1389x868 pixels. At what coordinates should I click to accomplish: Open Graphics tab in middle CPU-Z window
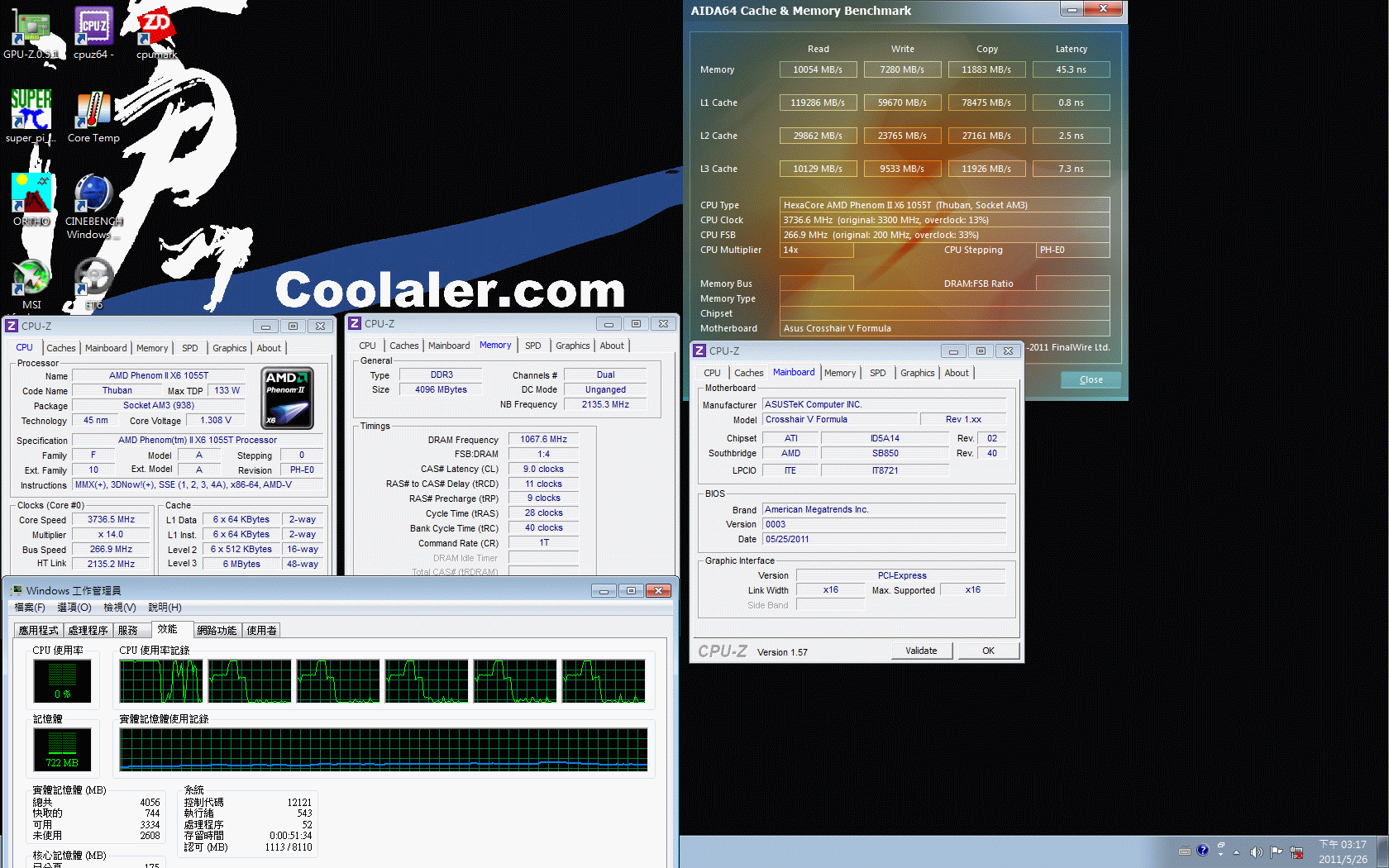pyautogui.click(x=573, y=346)
